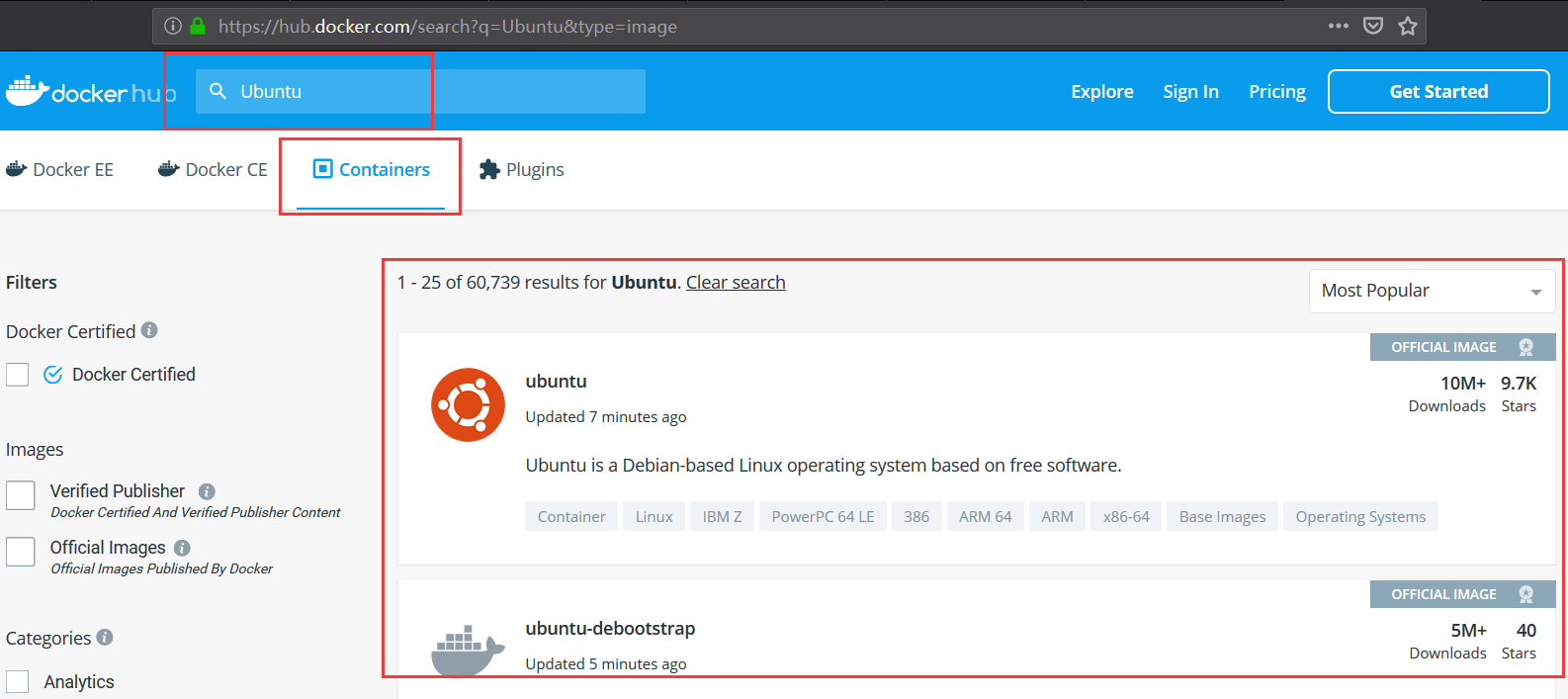Click the Categories info icon
The width and height of the screenshot is (1568, 699).
[105, 638]
